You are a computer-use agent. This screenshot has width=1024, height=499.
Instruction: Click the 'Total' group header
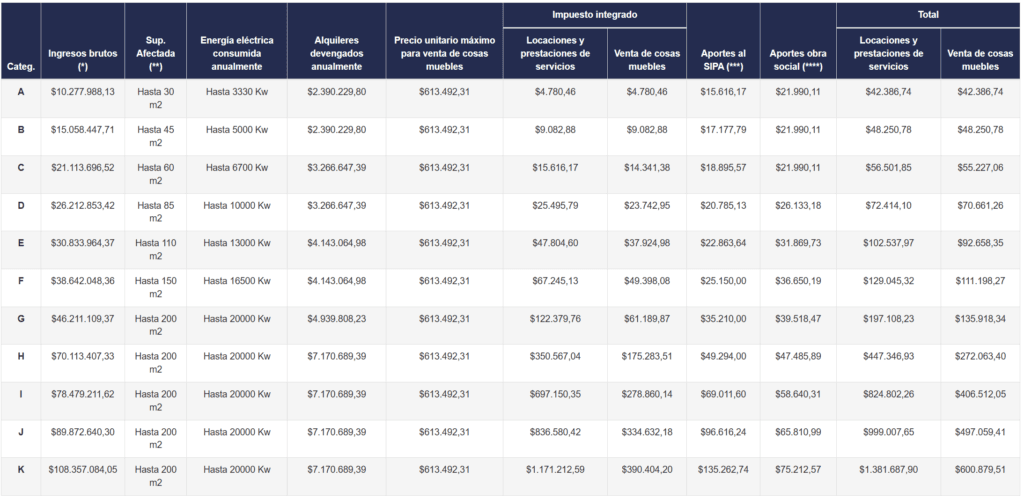click(x=930, y=15)
